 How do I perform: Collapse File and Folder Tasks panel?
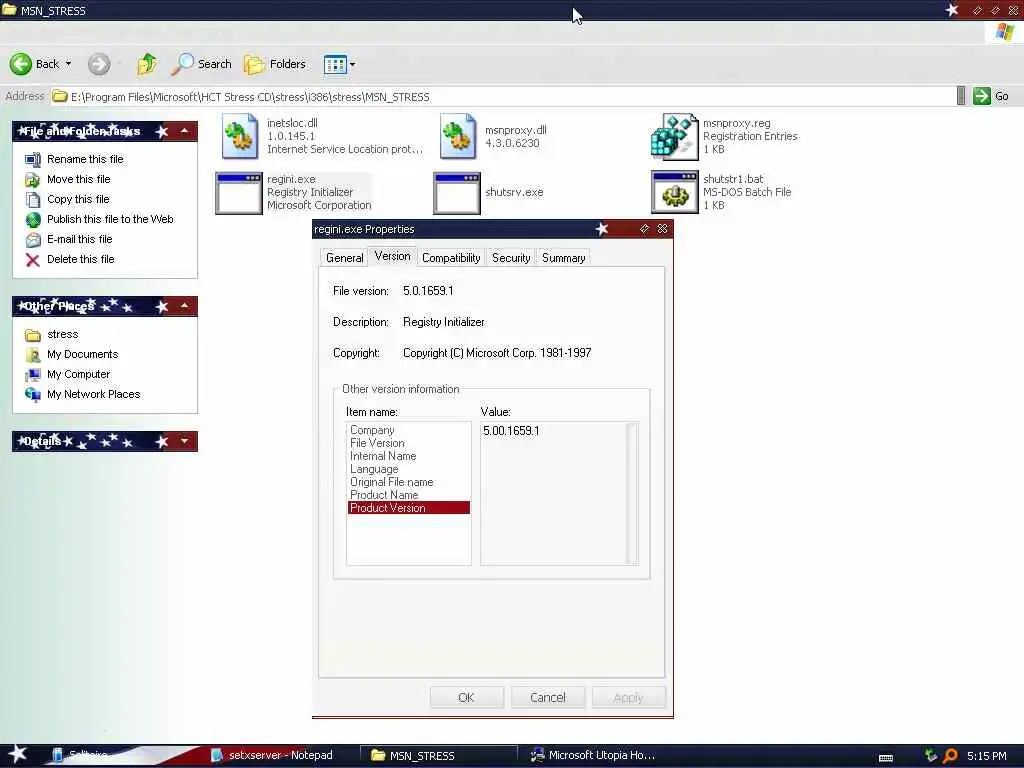point(185,131)
